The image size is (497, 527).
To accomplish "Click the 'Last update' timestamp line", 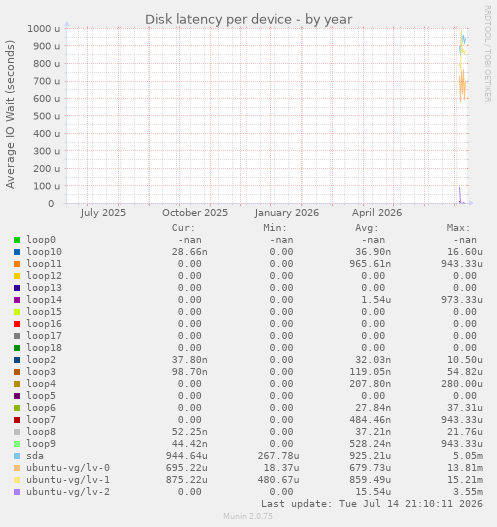I will click(372, 504).
